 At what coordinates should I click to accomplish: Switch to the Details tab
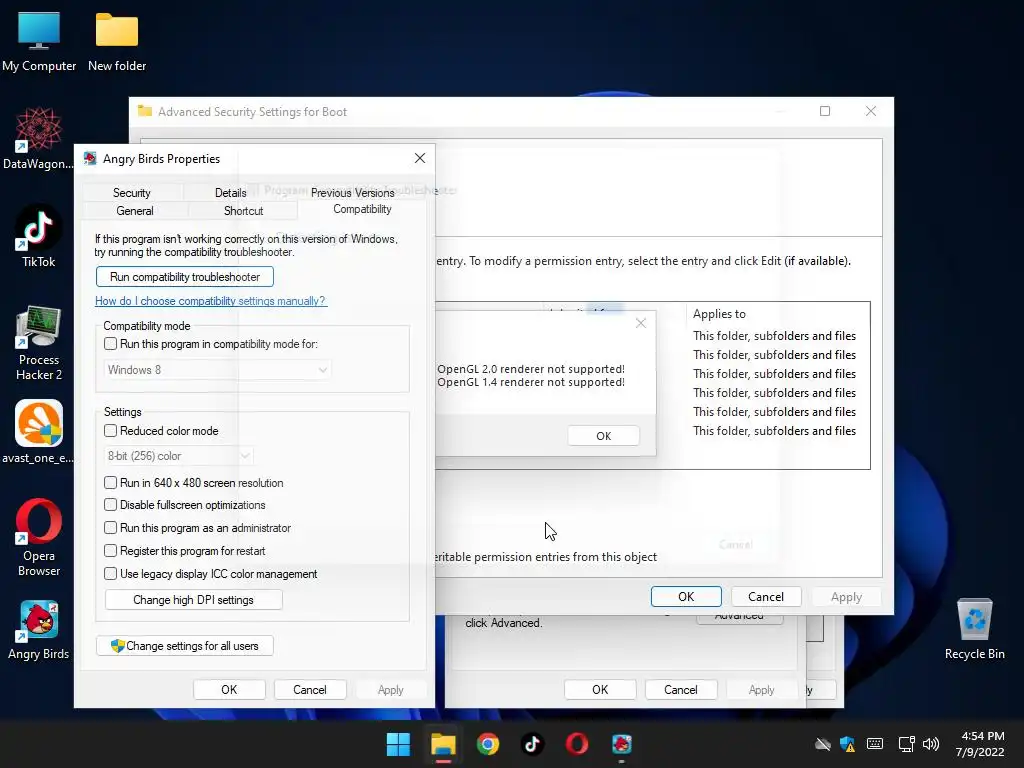[x=231, y=193]
